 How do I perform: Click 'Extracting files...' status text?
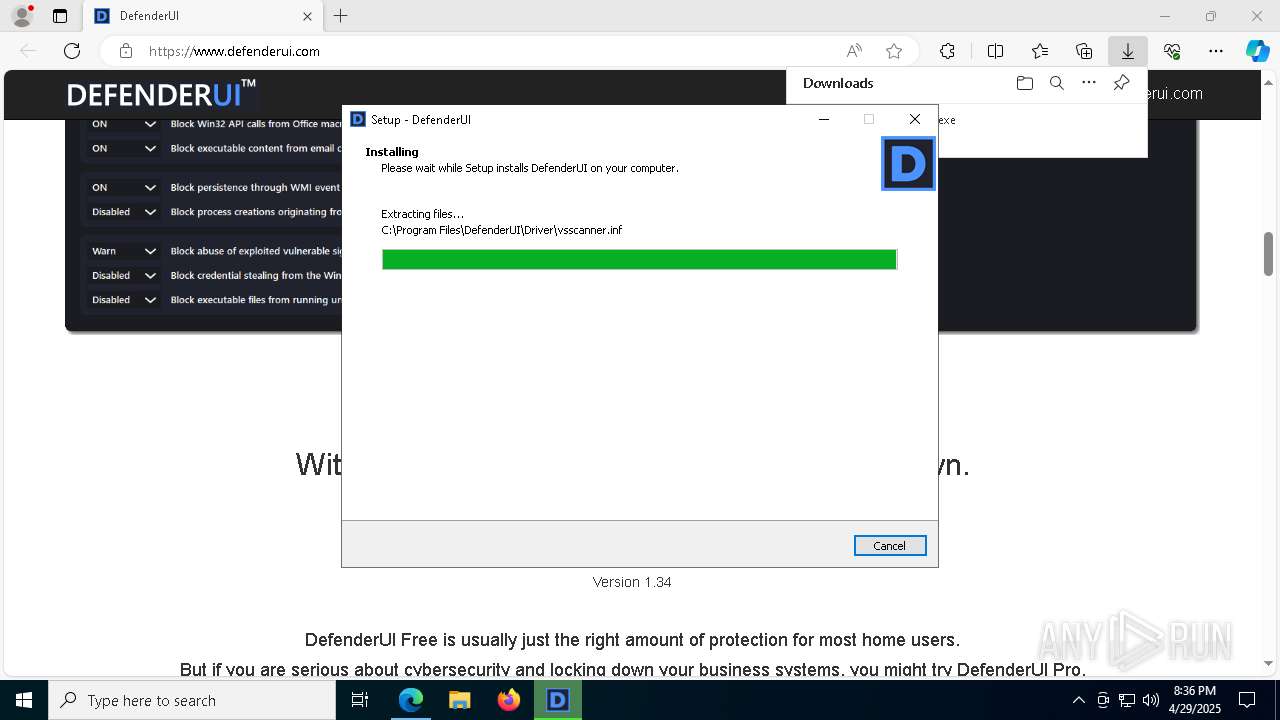[423, 214]
